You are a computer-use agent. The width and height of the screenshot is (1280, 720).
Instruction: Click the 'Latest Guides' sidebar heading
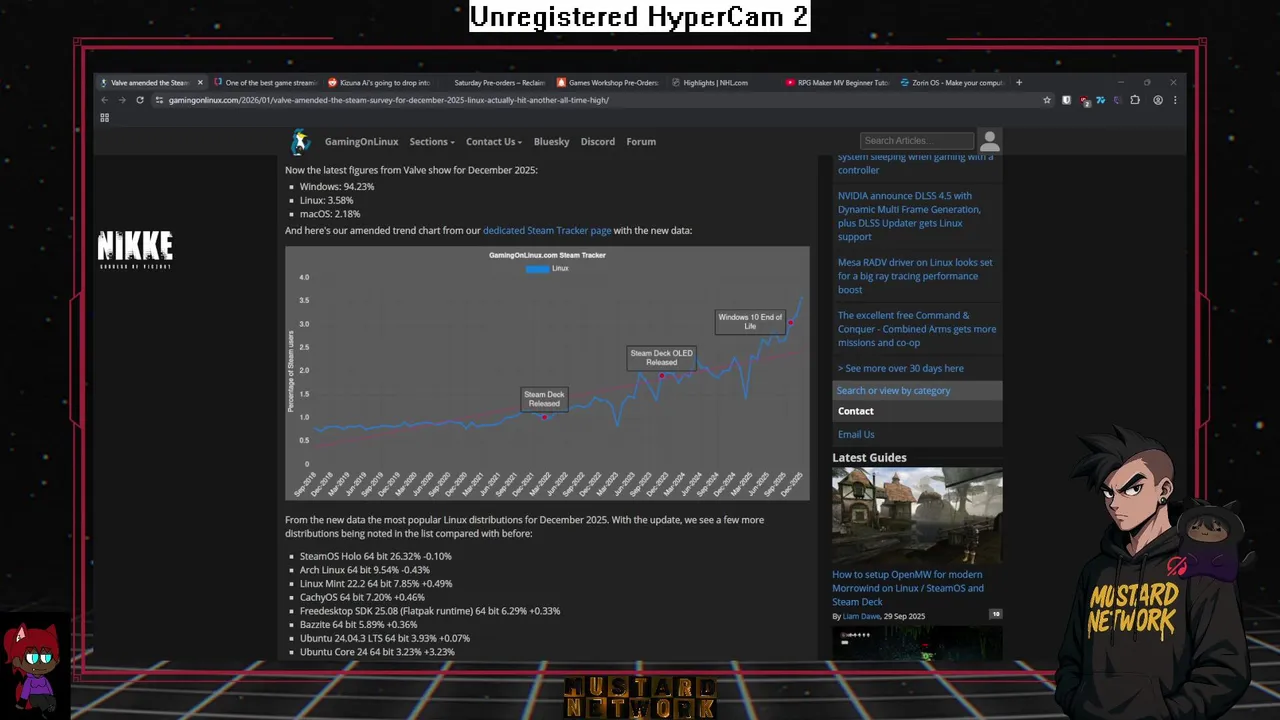tap(869, 458)
